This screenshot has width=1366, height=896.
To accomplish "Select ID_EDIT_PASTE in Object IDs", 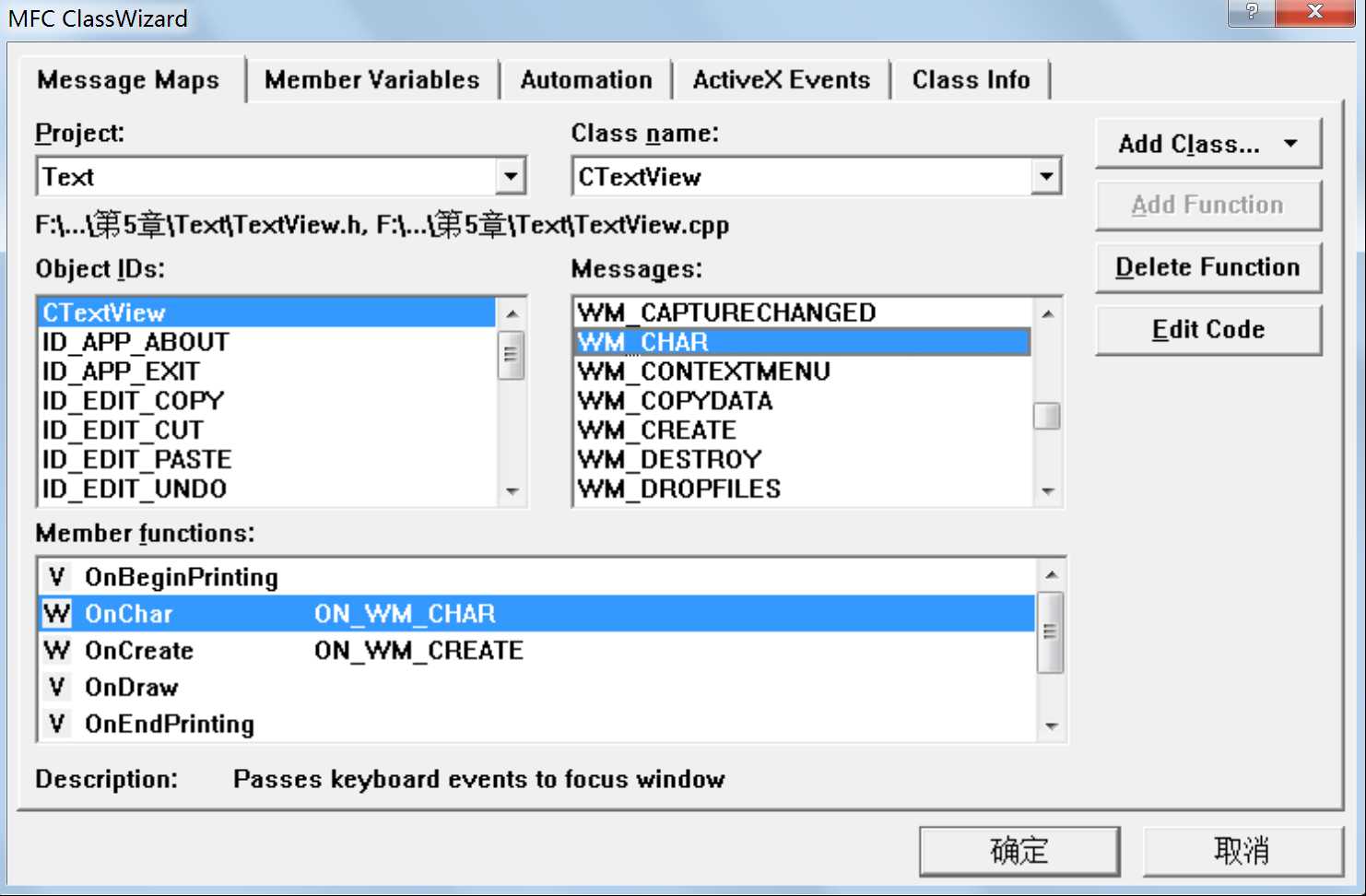I will (267, 460).
